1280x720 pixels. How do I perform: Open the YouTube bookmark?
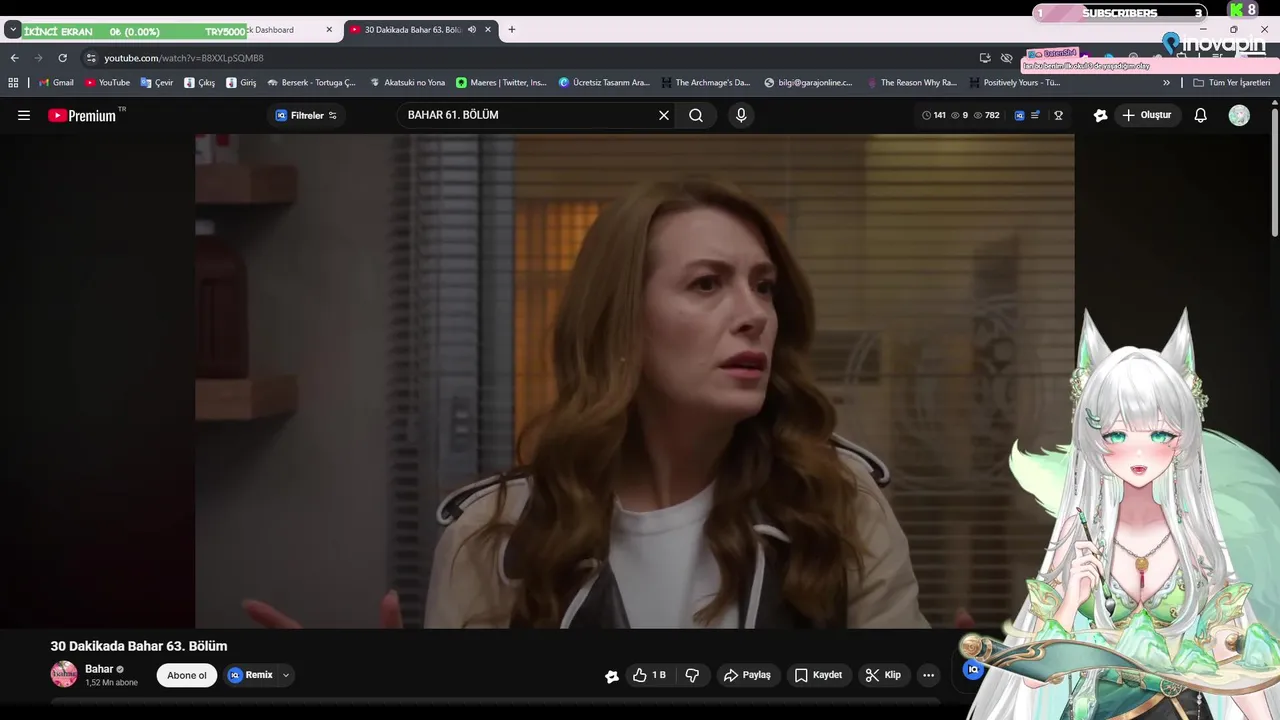(107, 83)
